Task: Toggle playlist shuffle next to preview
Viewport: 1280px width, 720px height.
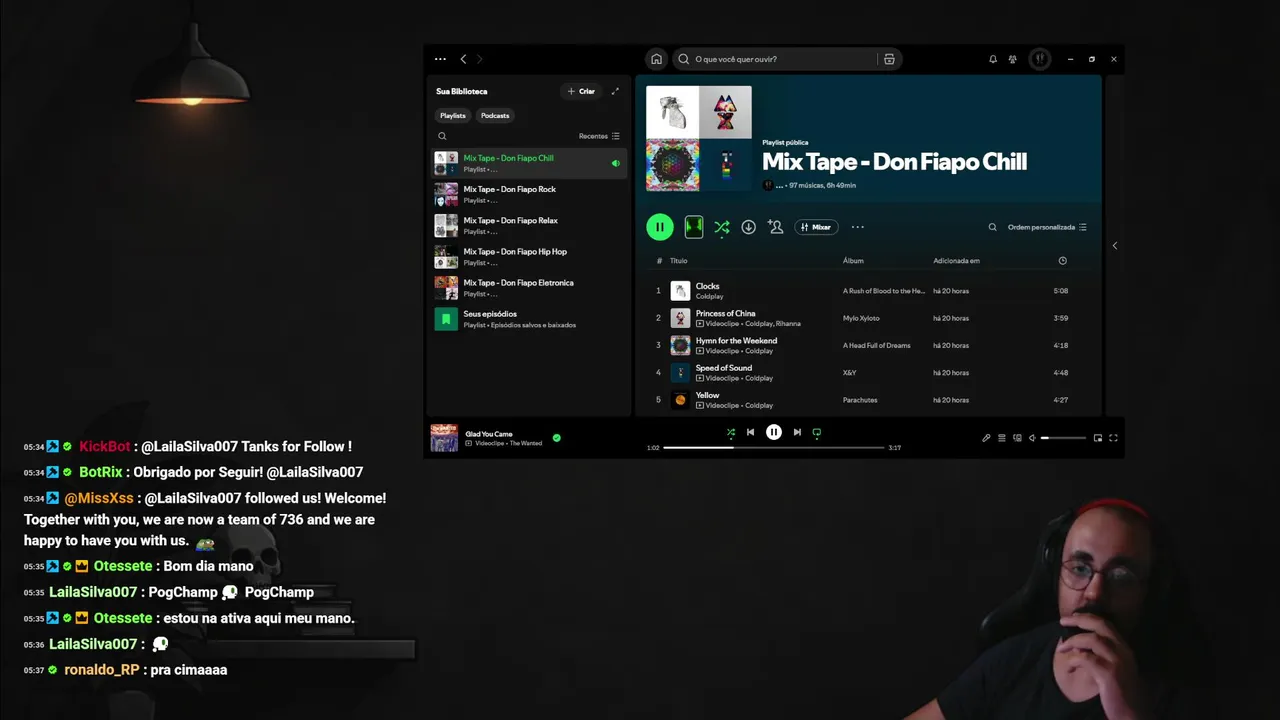Action: [x=721, y=227]
